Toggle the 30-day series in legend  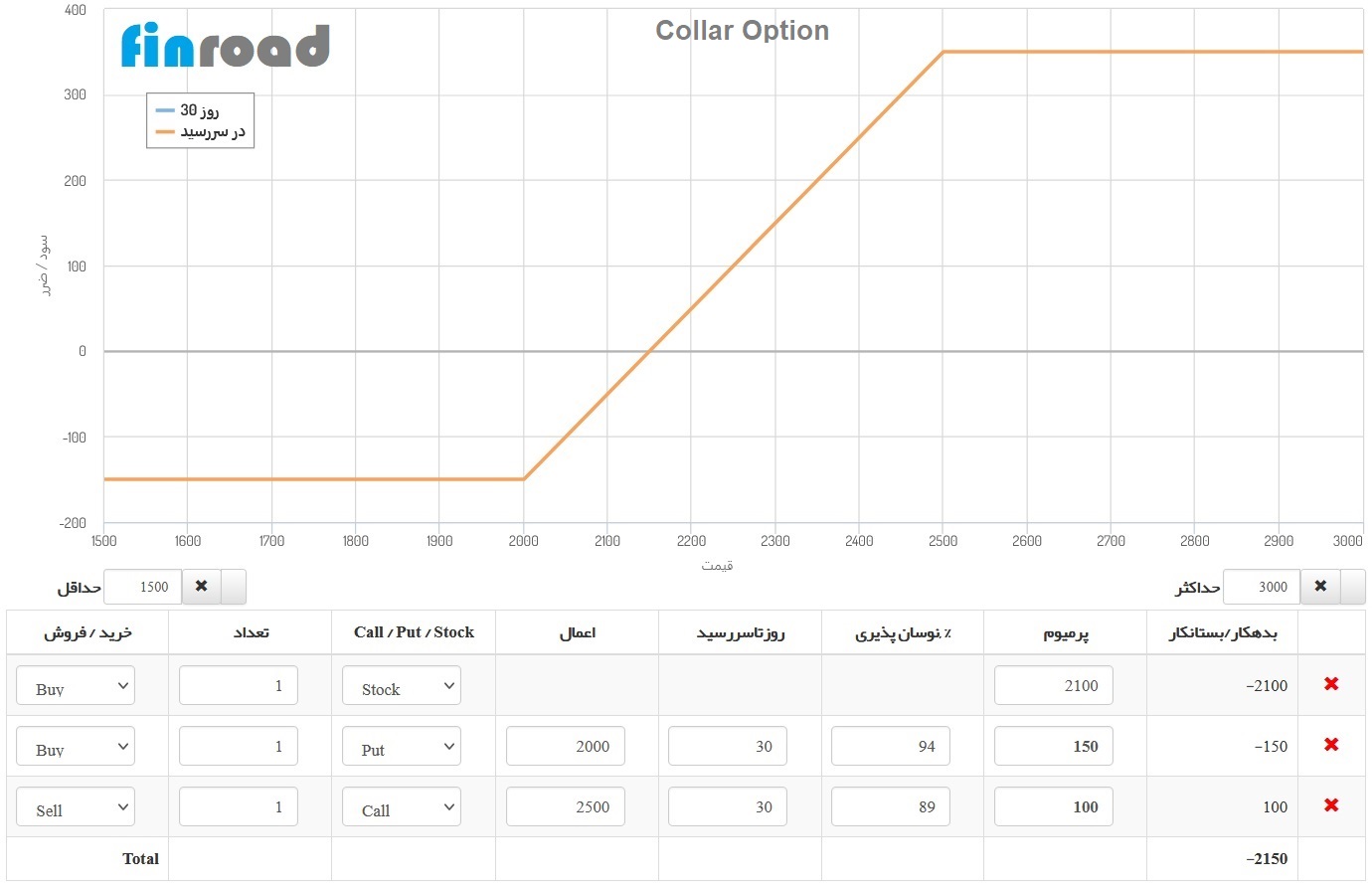click(200, 110)
